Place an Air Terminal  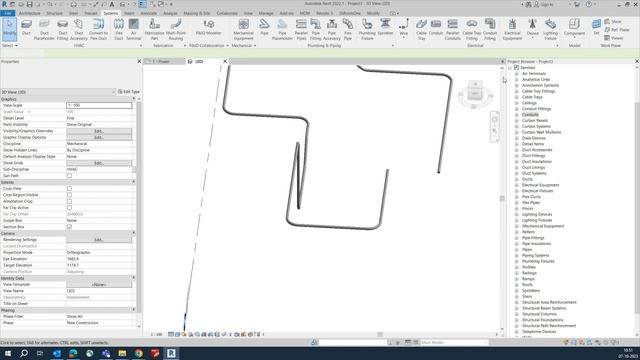[x=133, y=29]
